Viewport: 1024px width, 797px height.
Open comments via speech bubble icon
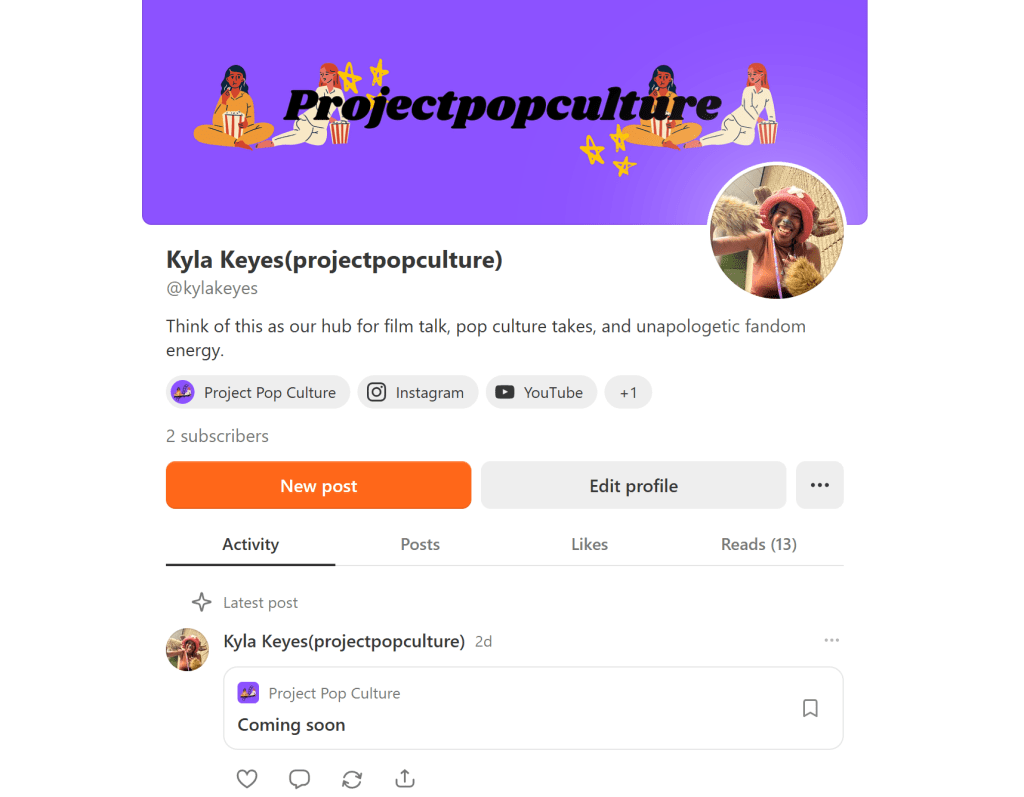click(299, 778)
